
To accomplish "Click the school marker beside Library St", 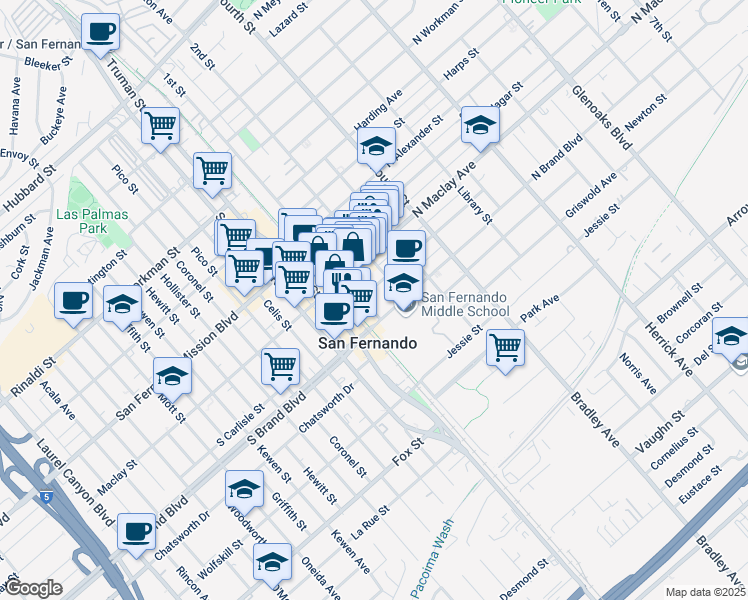I will [x=480, y=126].
